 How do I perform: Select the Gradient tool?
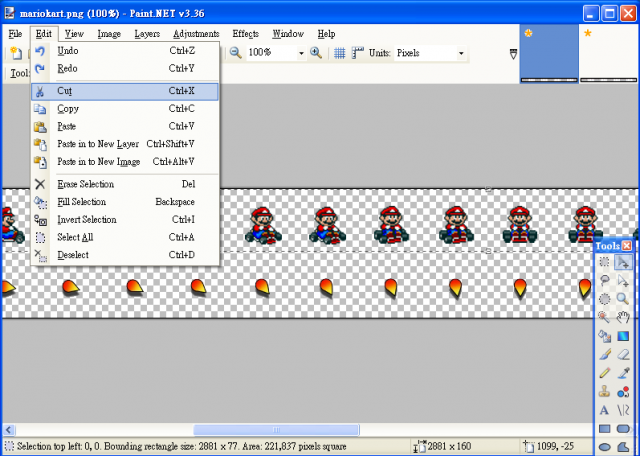[623, 336]
